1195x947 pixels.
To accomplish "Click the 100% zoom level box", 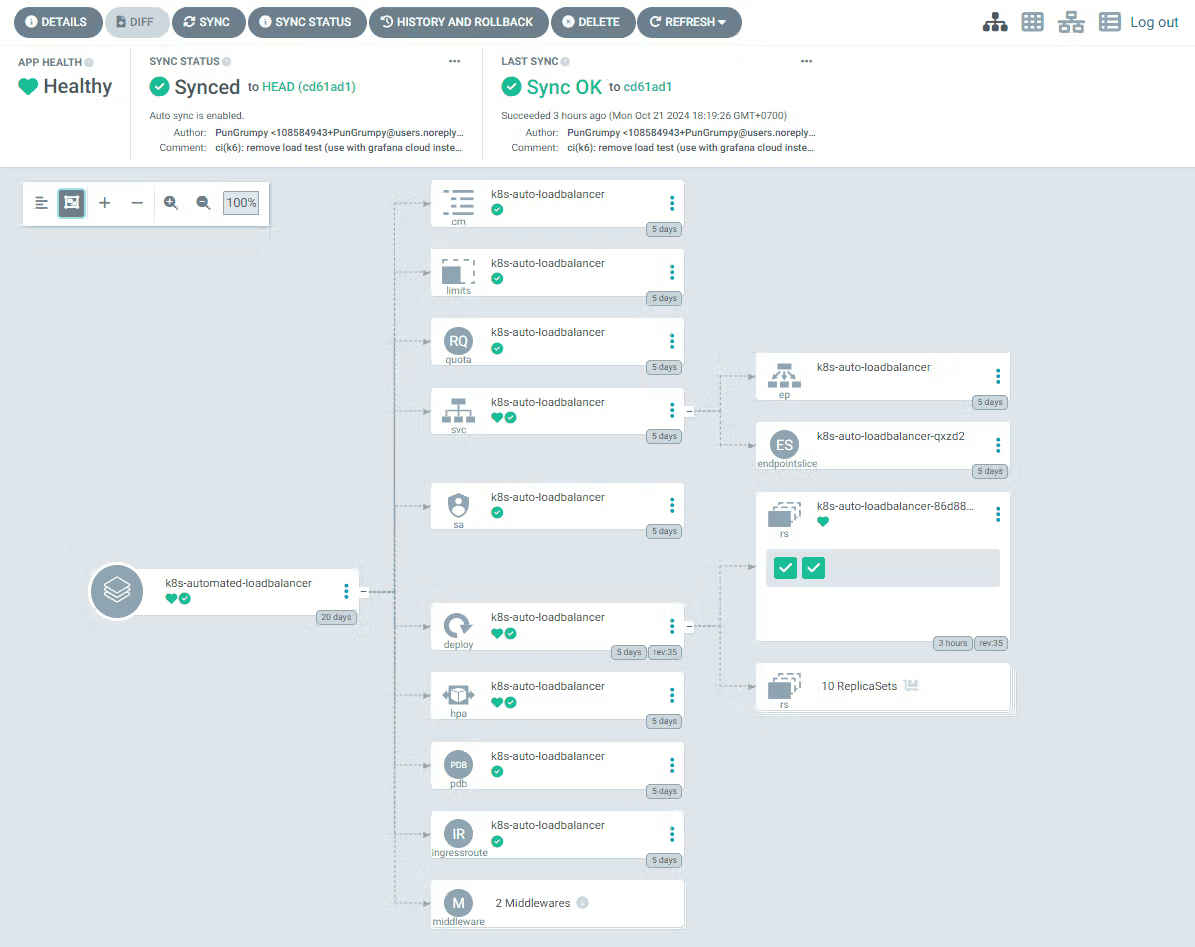I will pyautogui.click(x=241, y=203).
